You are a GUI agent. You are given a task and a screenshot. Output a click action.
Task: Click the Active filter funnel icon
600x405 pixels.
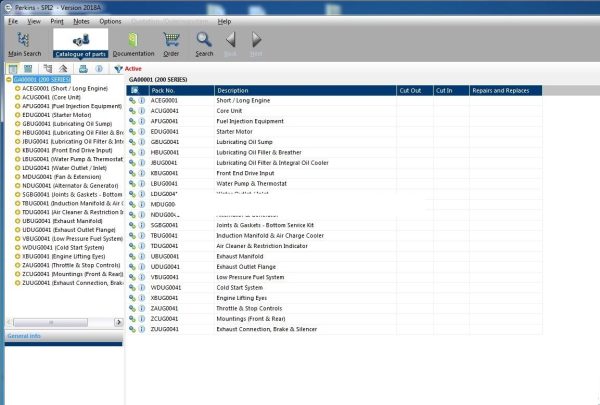118,69
